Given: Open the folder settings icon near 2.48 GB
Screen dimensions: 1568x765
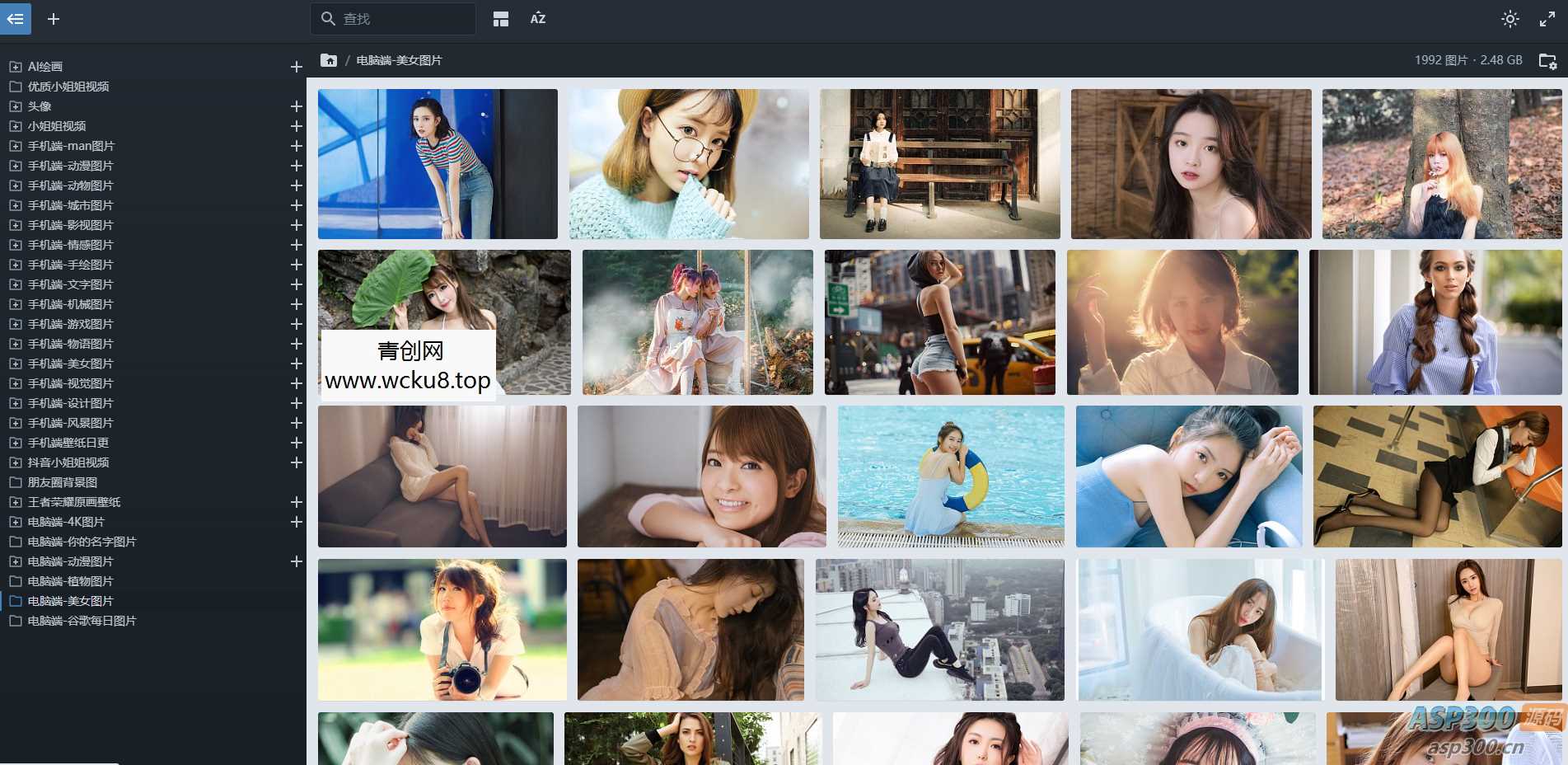Looking at the screenshot, I should (1547, 61).
